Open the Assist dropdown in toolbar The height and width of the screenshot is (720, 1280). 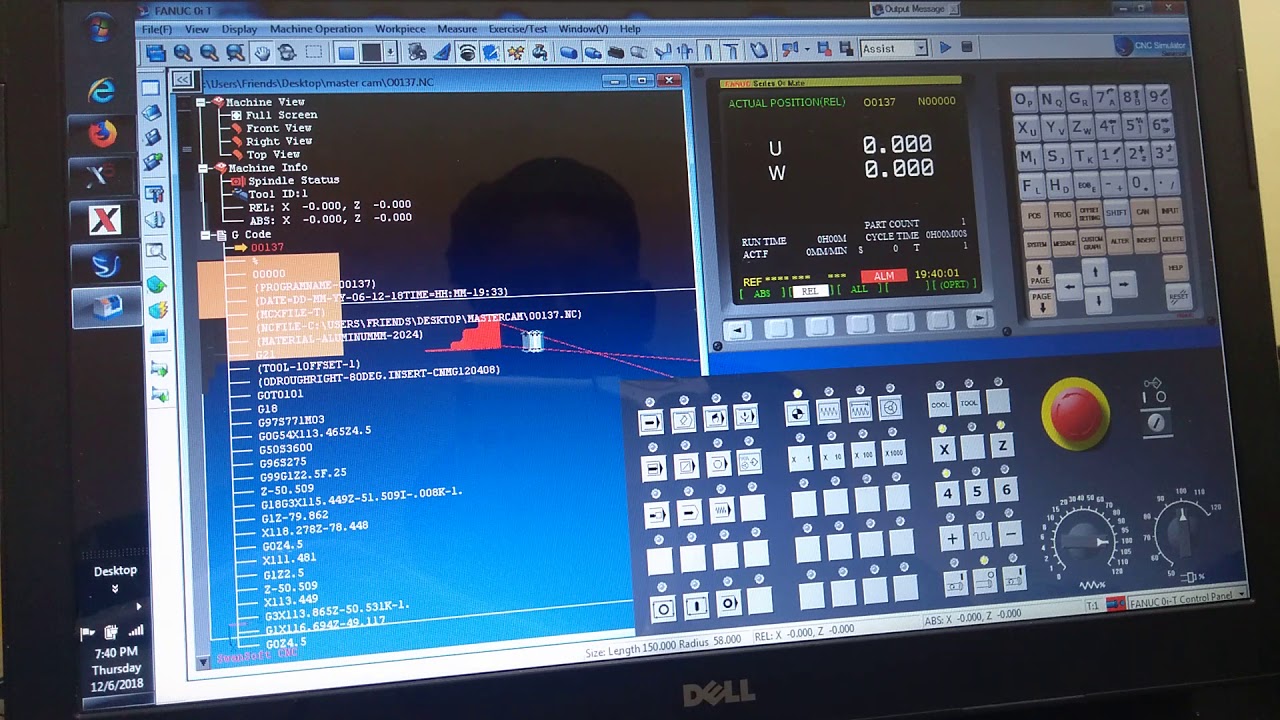pyautogui.click(x=921, y=48)
